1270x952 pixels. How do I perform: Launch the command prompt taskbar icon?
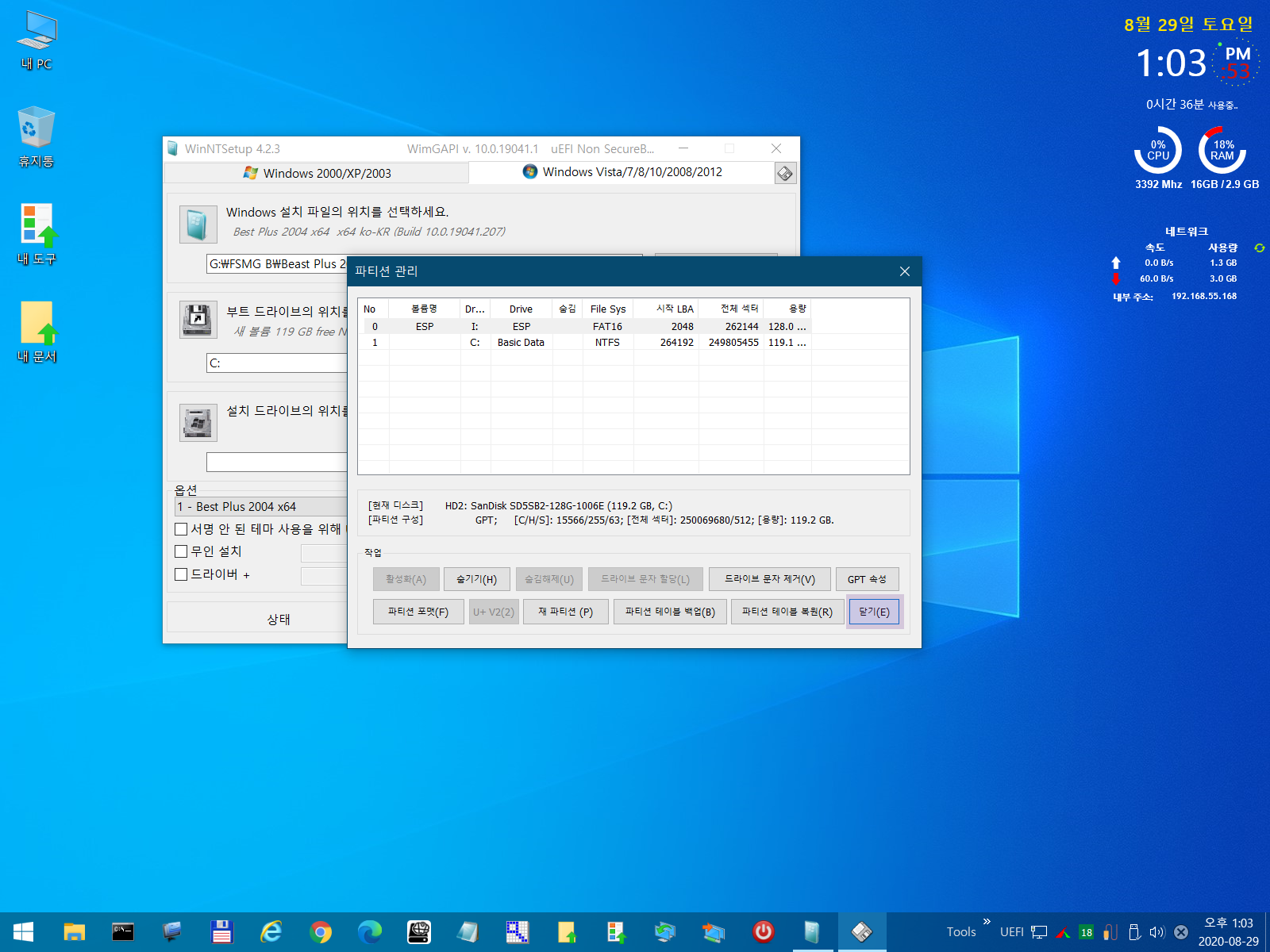pyautogui.click(x=123, y=932)
